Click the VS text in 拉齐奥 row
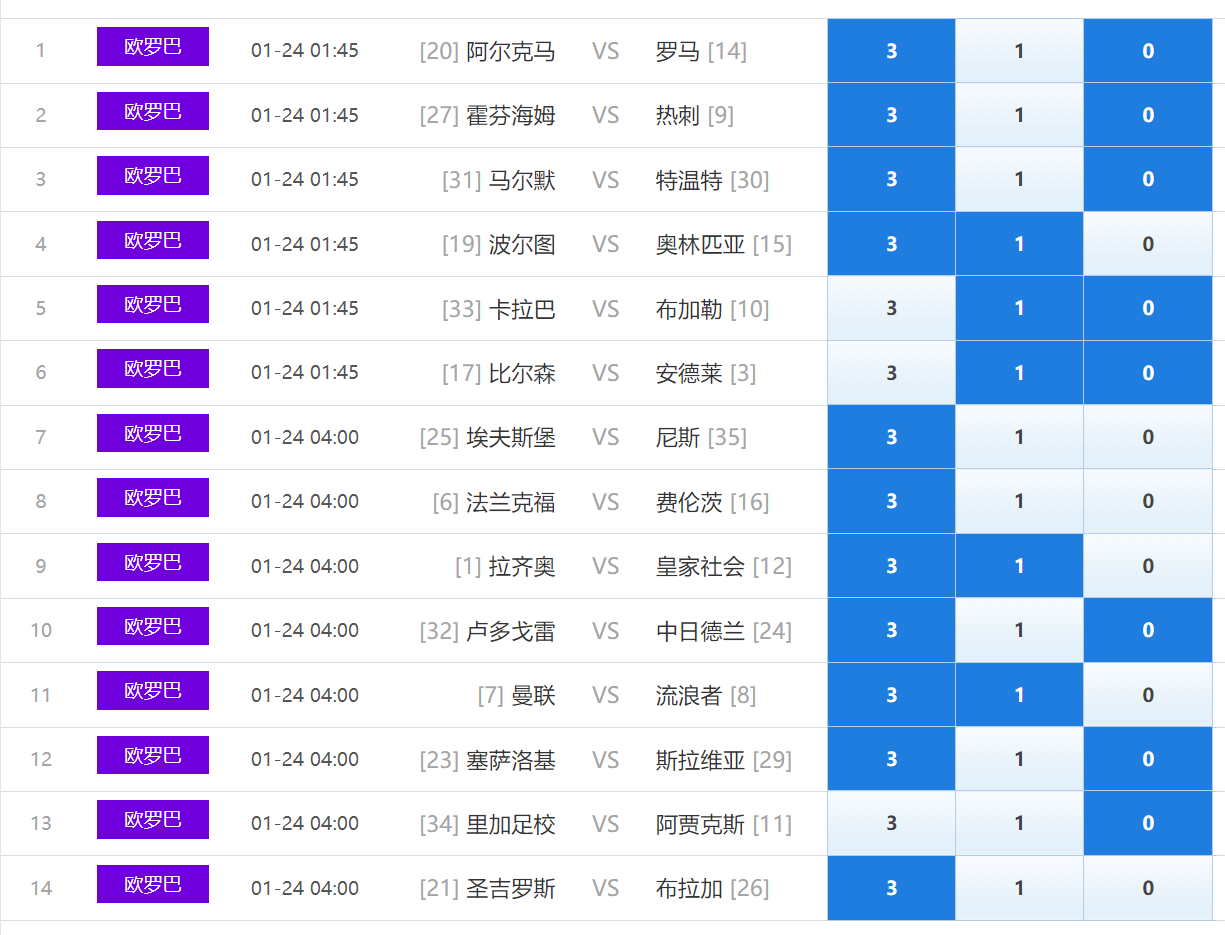The image size is (1225, 935). coord(606,567)
